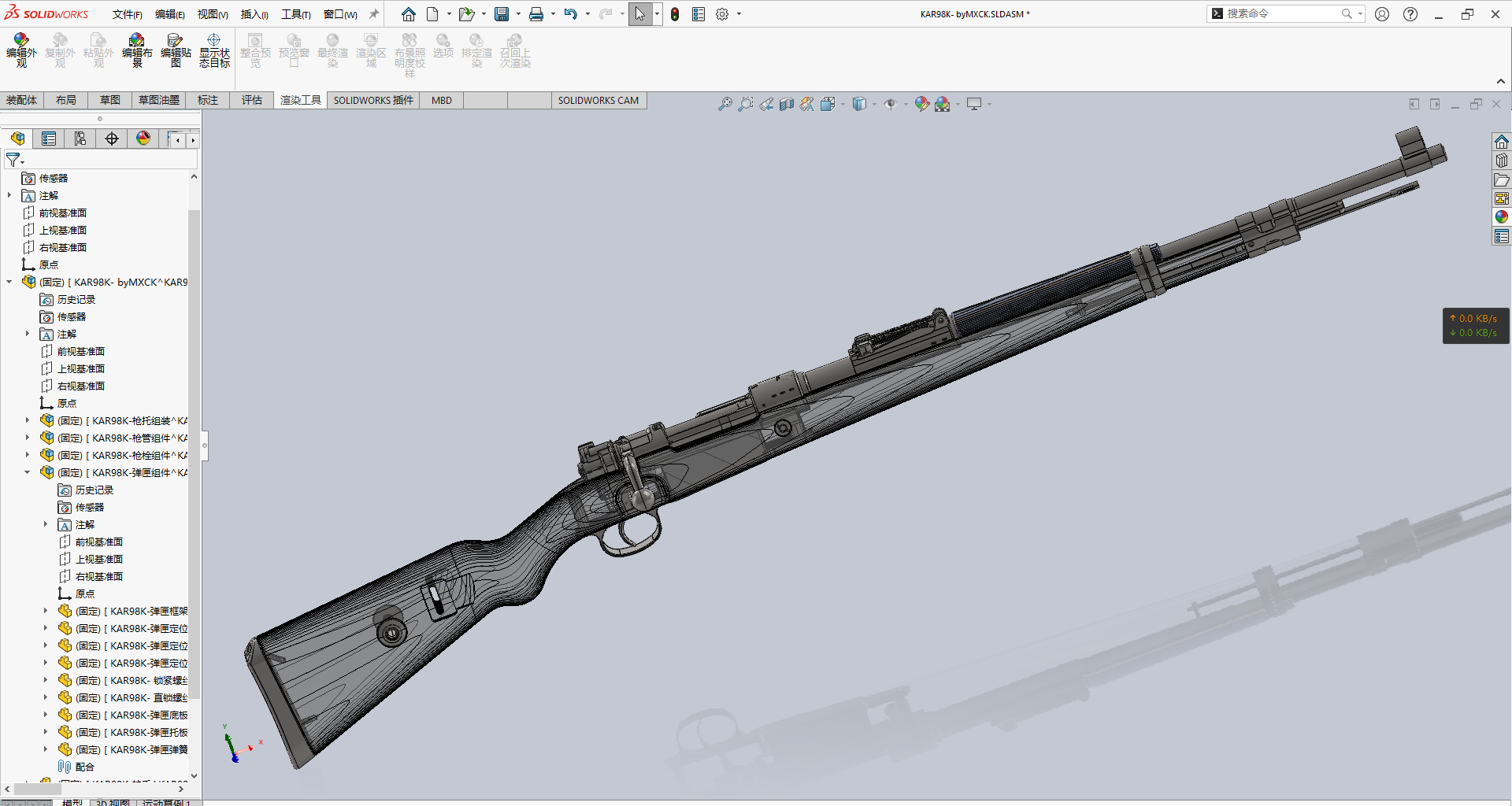
Task: Click Display Style cube icon
Action: pyautogui.click(x=859, y=104)
